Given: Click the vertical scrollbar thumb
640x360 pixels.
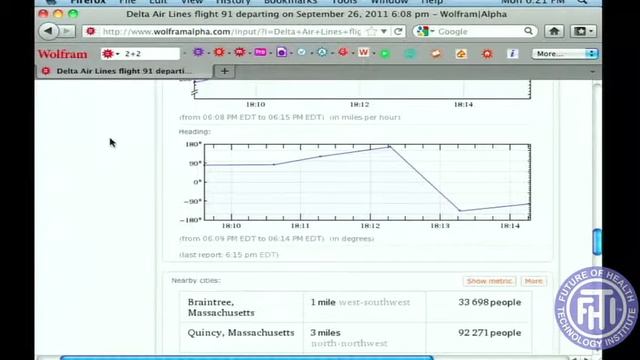Looking at the screenshot, I should point(597,242).
